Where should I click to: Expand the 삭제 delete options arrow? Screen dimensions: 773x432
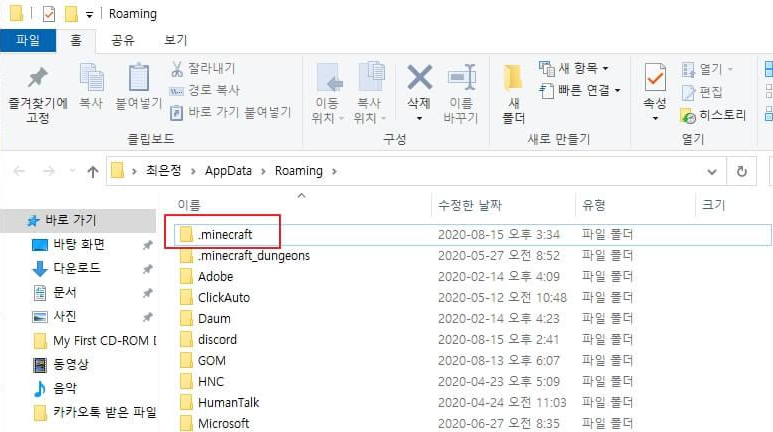click(419, 119)
